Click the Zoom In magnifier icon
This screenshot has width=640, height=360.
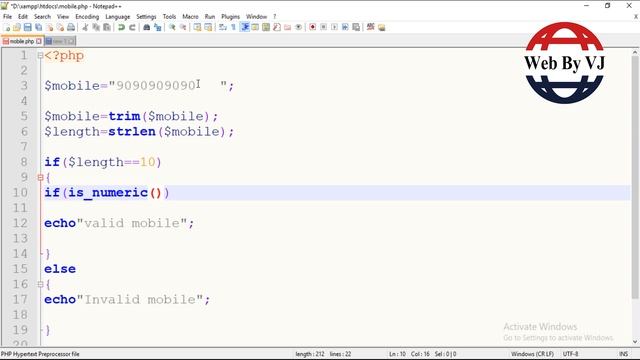pyautogui.click(x=172, y=27)
